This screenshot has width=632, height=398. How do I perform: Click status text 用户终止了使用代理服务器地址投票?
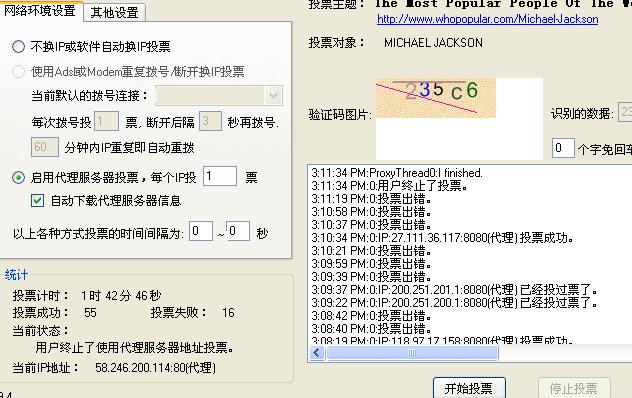click(x=135, y=347)
